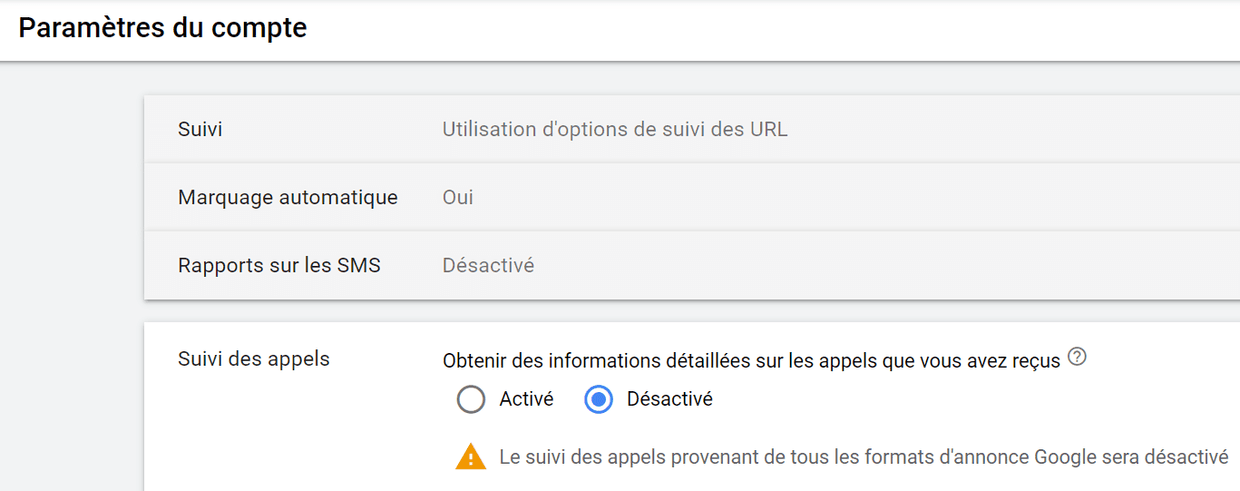This screenshot has width=1240, height=491.
Task: Select the Activé radio button
Action: pyautogui.click(x=471, y=400)
